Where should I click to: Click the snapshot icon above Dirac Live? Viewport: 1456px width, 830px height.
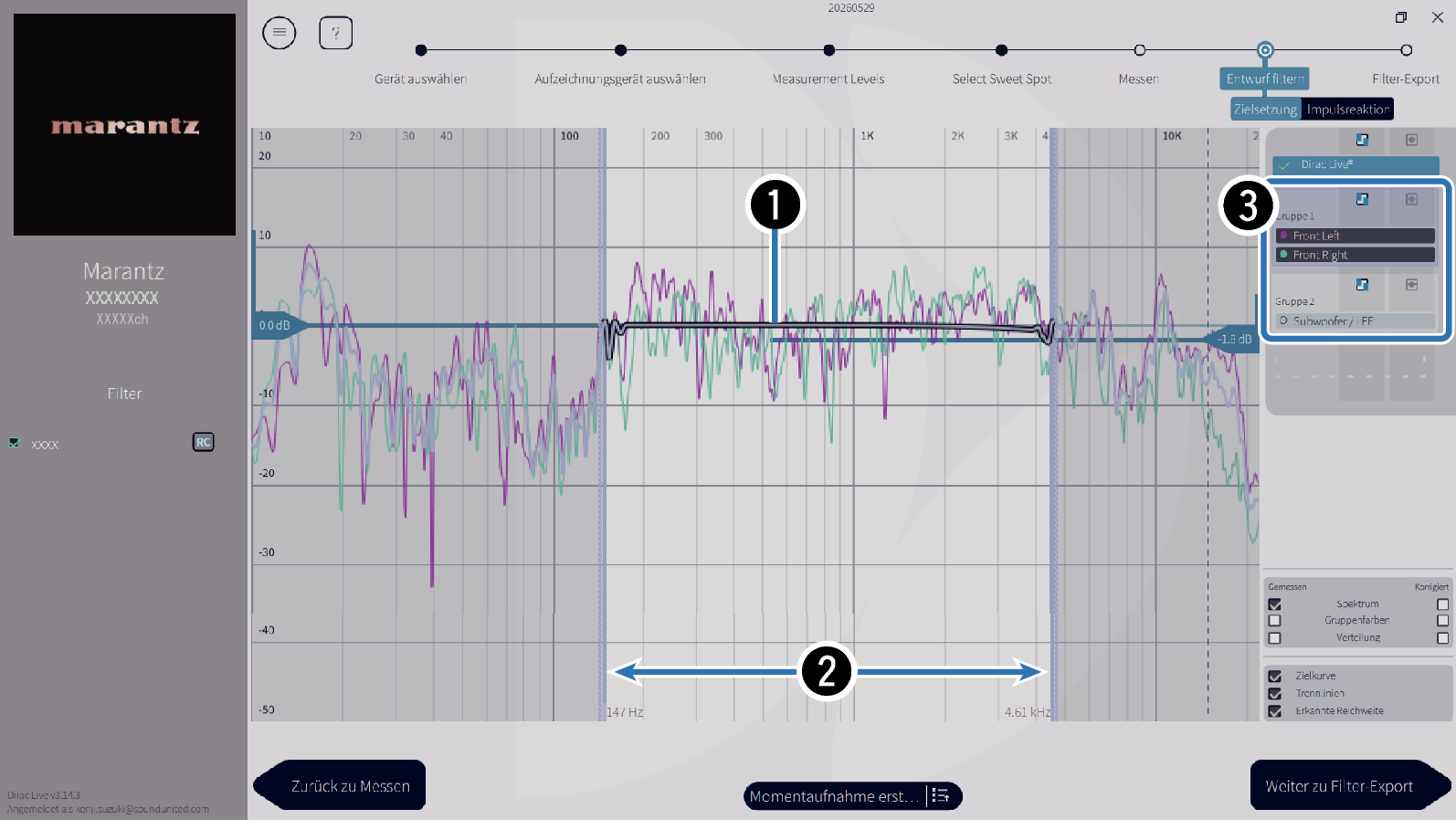(x=1411, y=140)
